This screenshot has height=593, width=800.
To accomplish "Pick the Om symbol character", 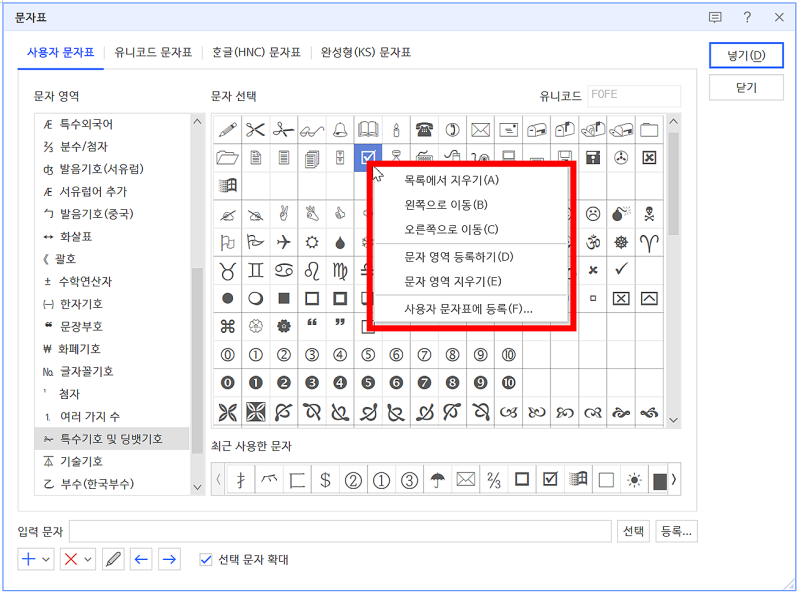I will [593, 242].
